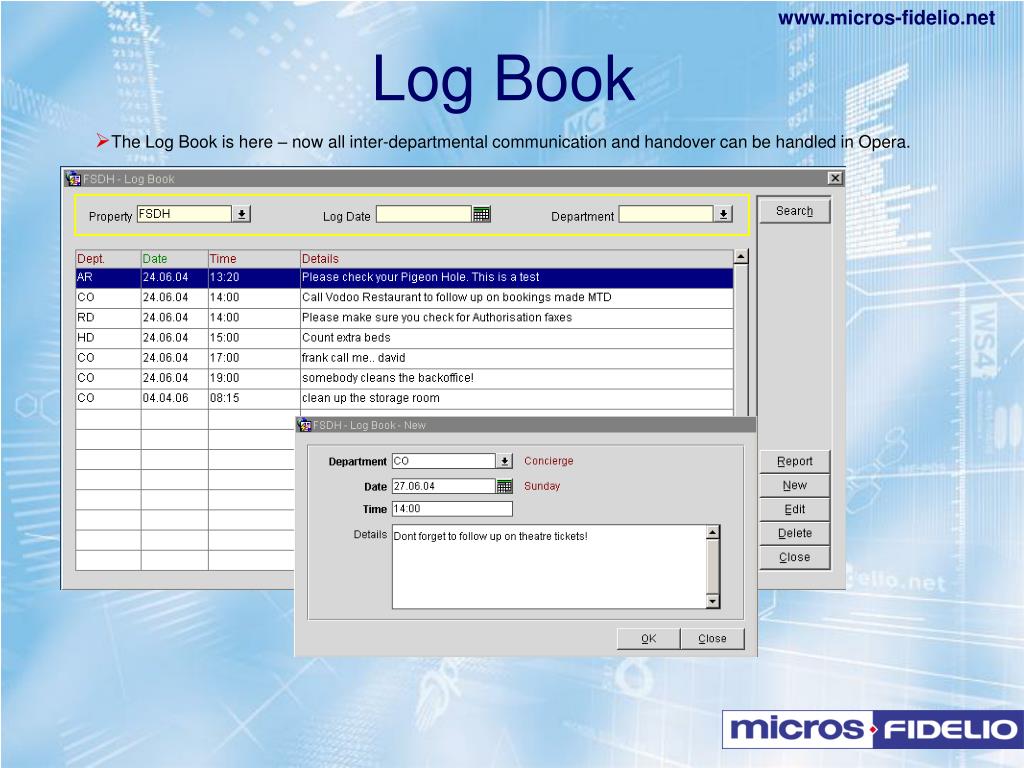
Task: Click the 04.04.06 date cell
Action: [x=174, y=398]
